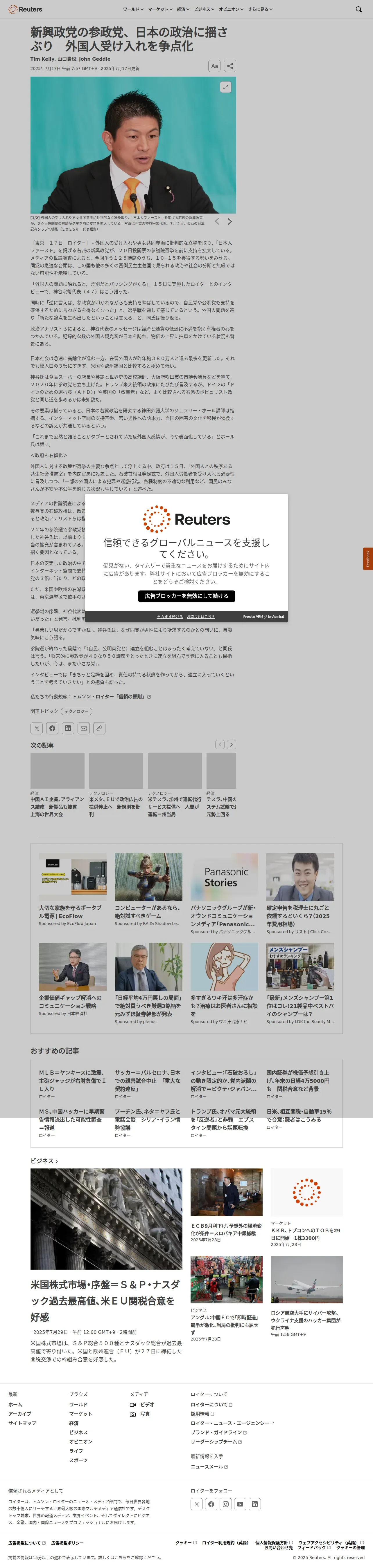Expand the article photo to fullscreen
373x1568 pixels.
pyautogui.click(x=225, y=87)
